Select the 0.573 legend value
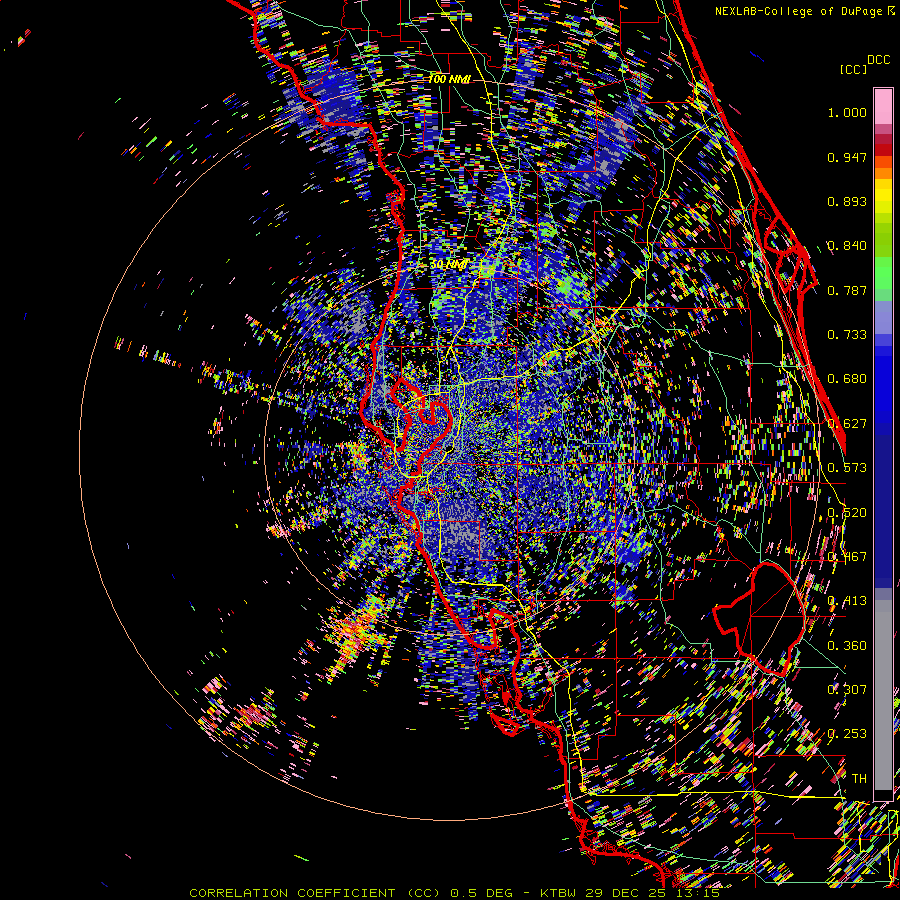Screen dimensions: 900x900 point(847,468)
